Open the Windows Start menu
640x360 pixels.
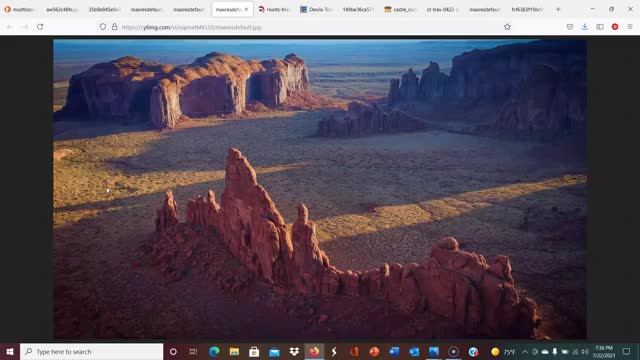10,351
